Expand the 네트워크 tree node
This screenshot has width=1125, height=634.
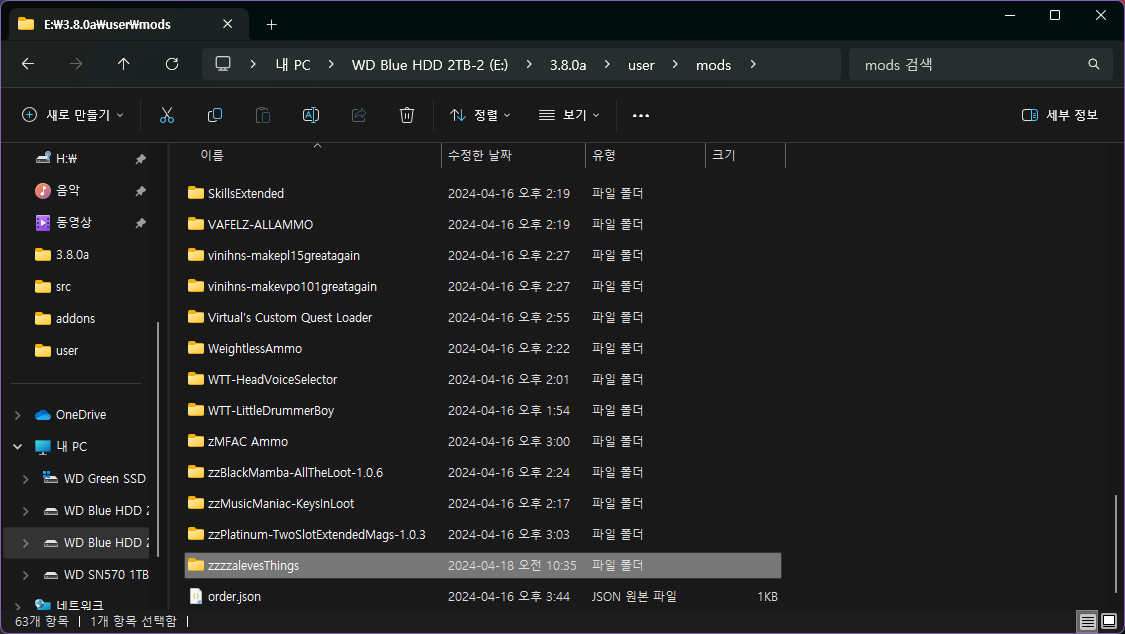[18, 606]
